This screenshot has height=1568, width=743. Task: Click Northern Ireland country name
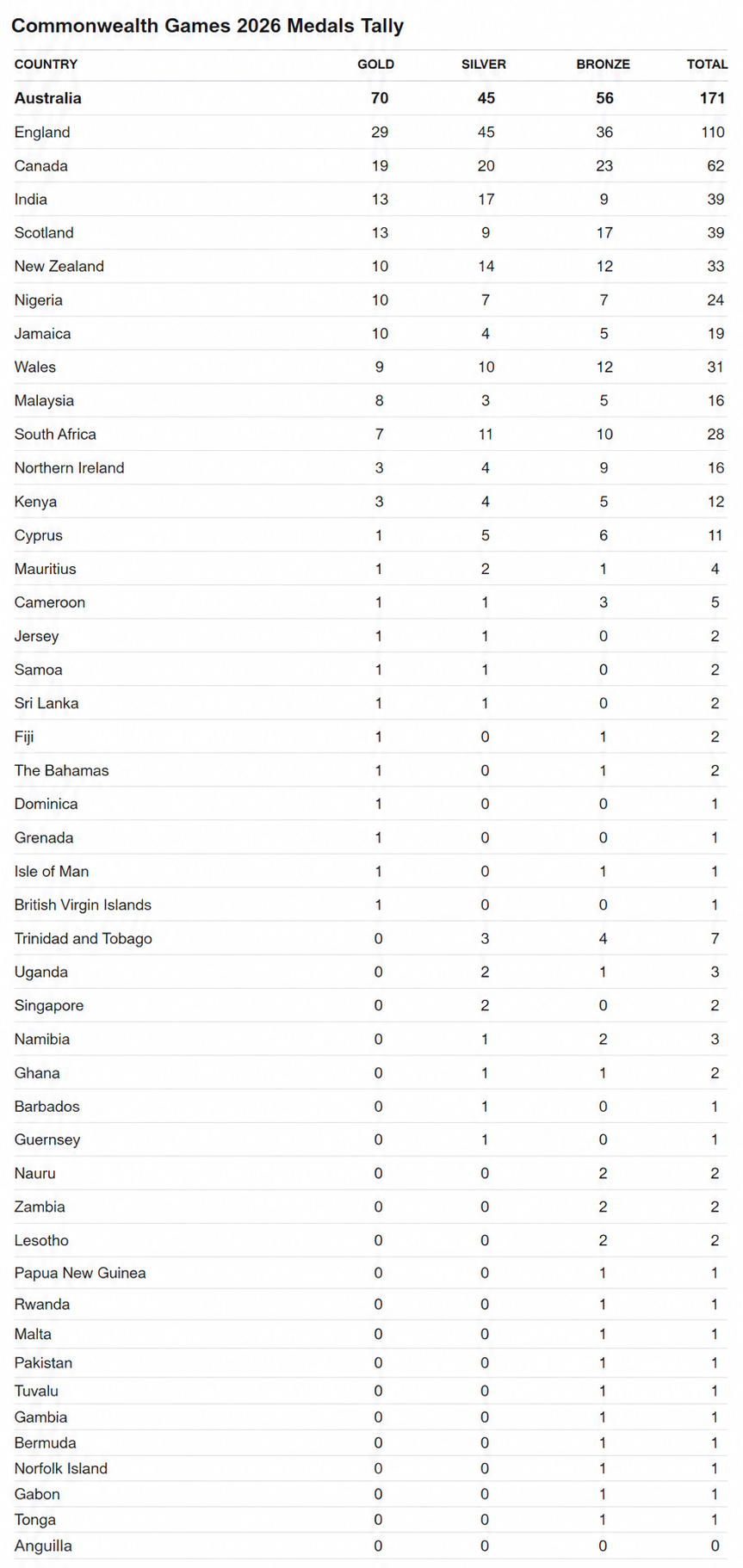70,468
